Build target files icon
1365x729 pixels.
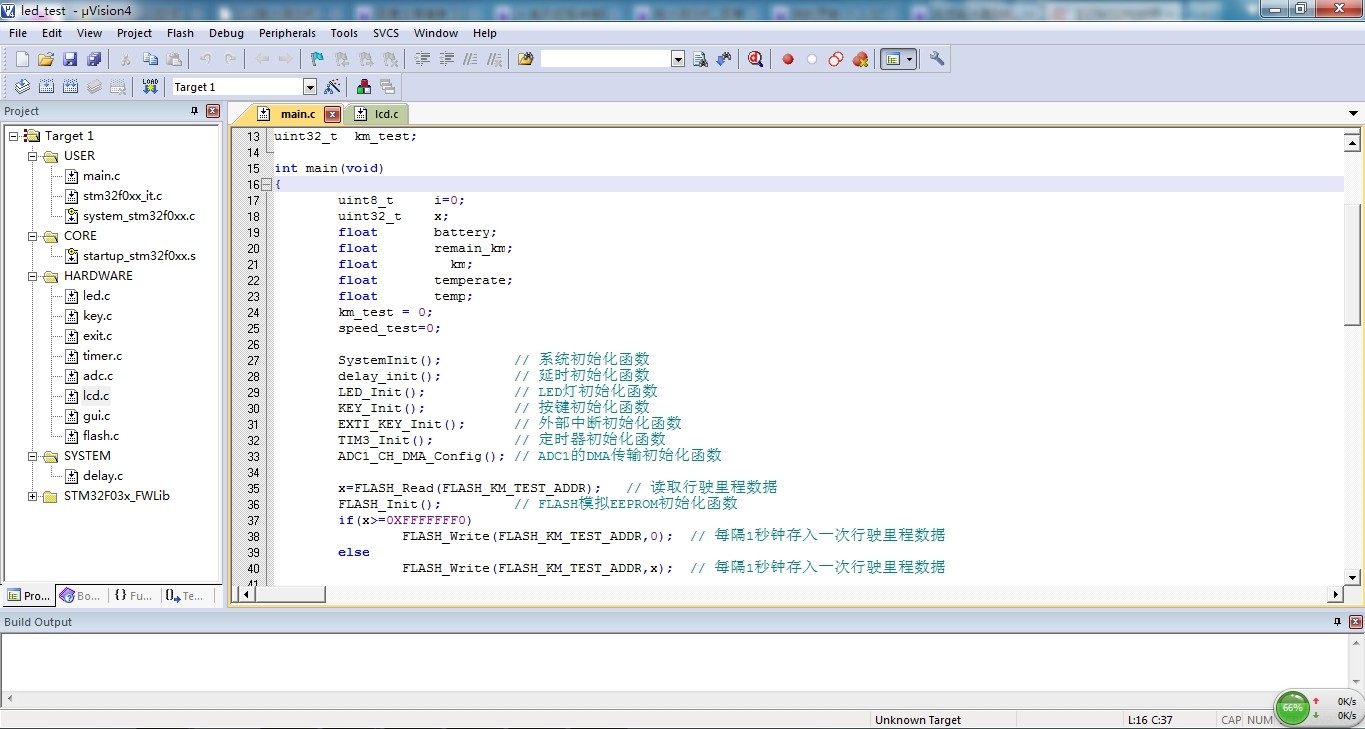(x=46, y=87)
